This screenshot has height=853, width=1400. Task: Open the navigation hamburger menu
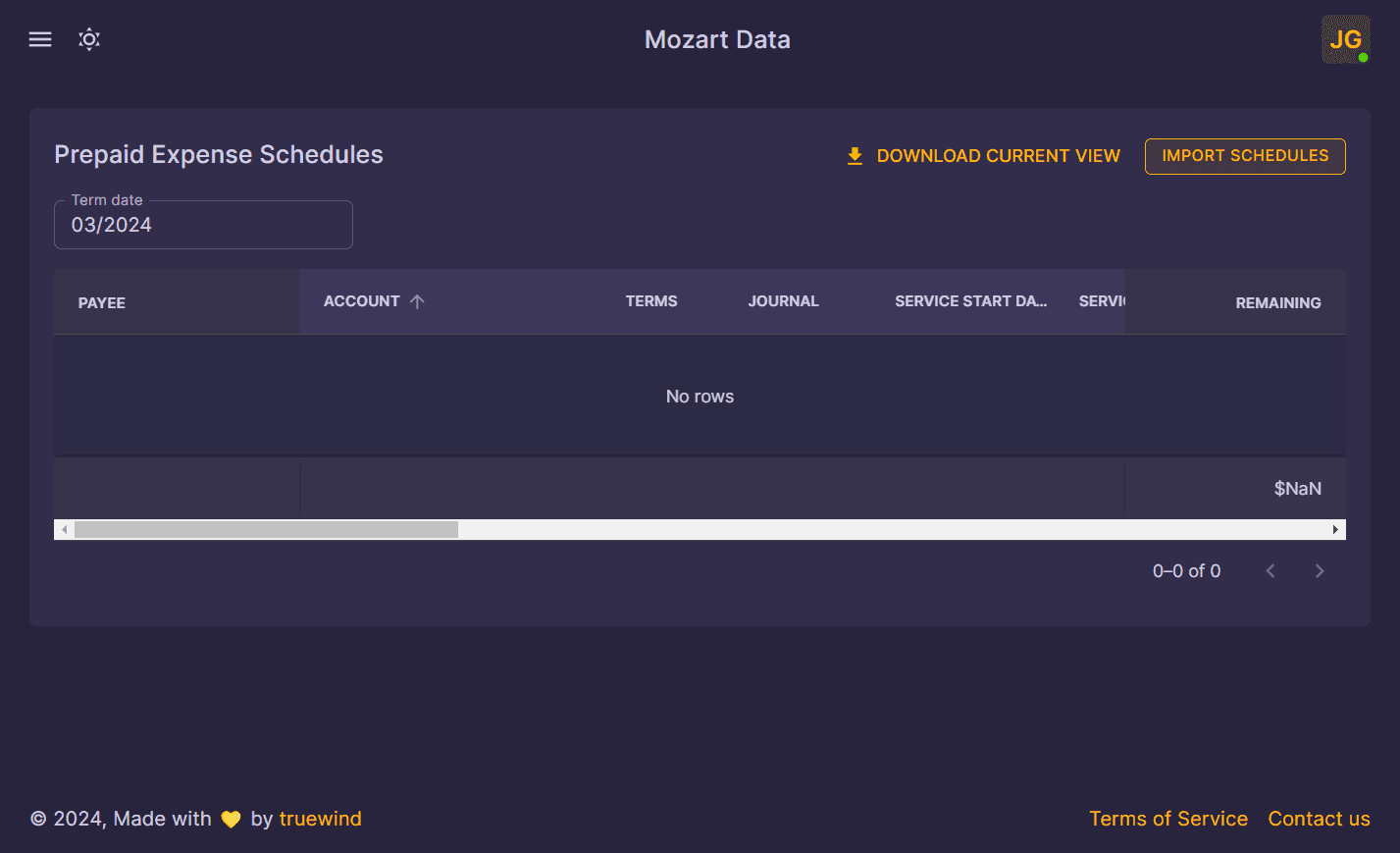coord(39,38)
